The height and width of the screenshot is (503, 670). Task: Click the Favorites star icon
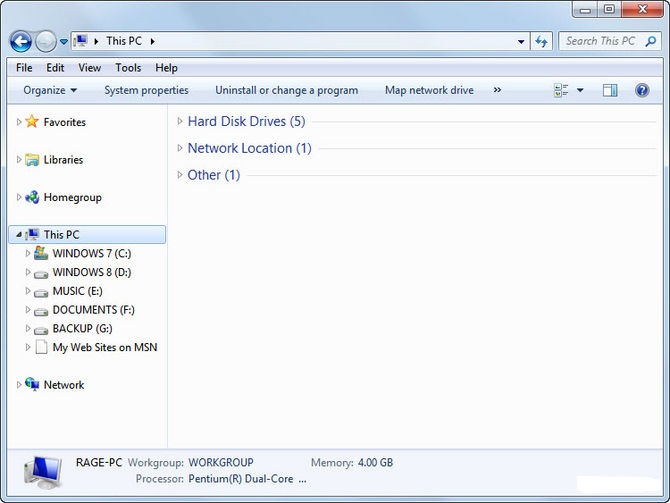coord(32,122)
